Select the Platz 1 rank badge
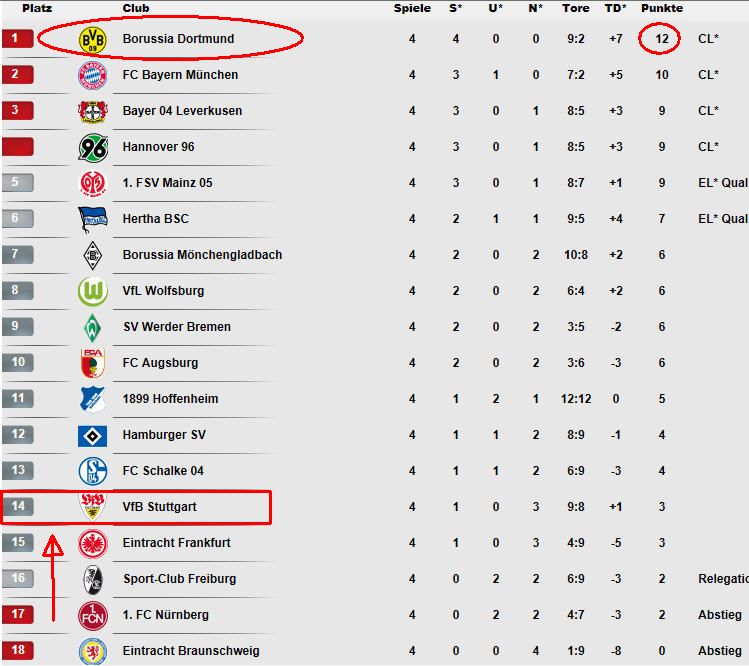Screen dimensions: 749x666 17,39
